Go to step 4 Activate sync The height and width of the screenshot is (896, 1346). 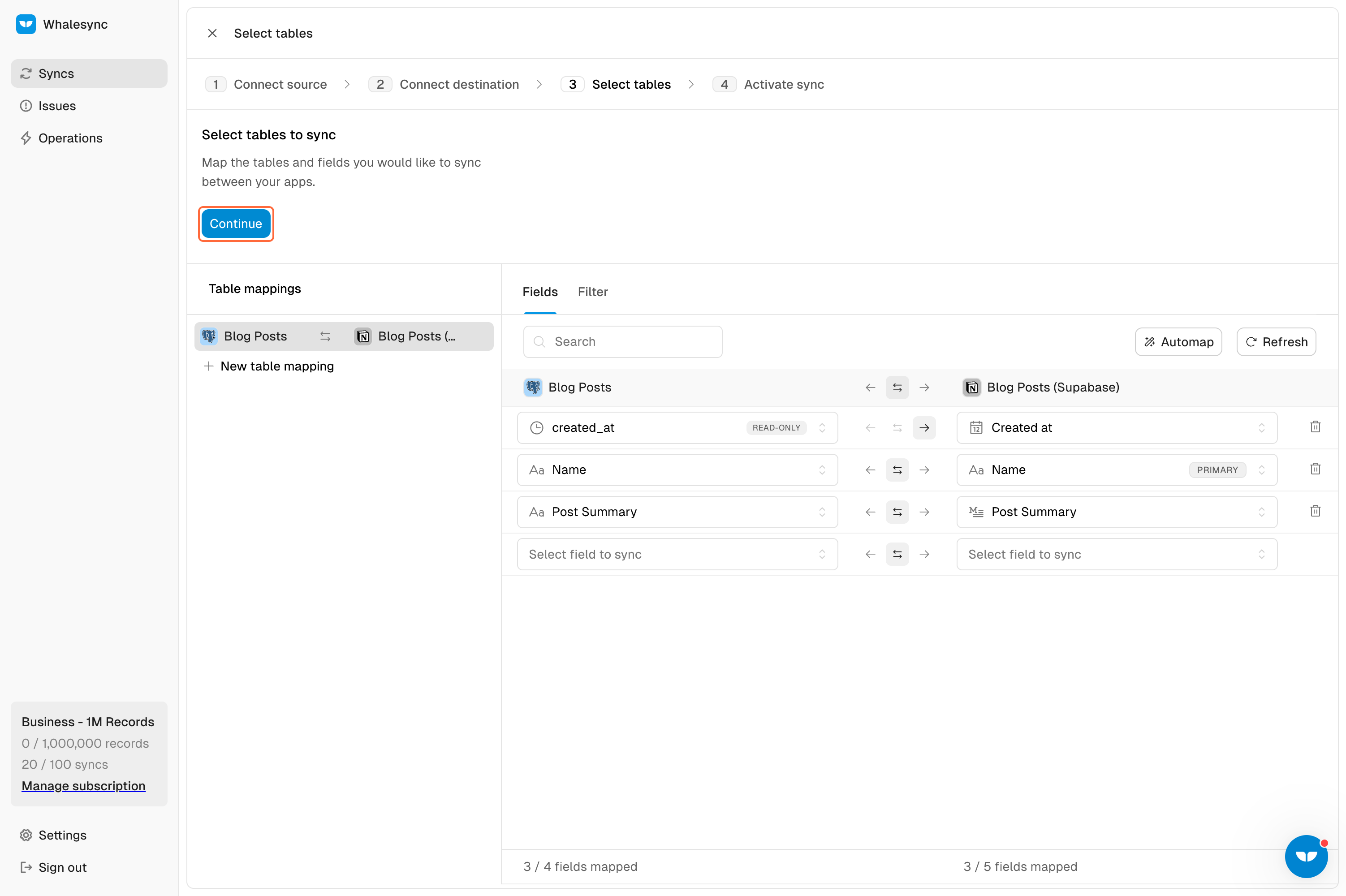click(x=768, y=85)
